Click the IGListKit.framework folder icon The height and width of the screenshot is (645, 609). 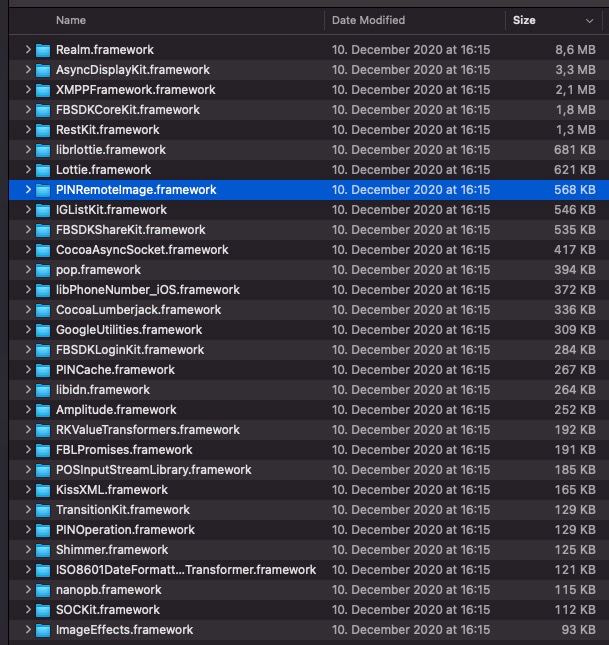tap(43, 210)
